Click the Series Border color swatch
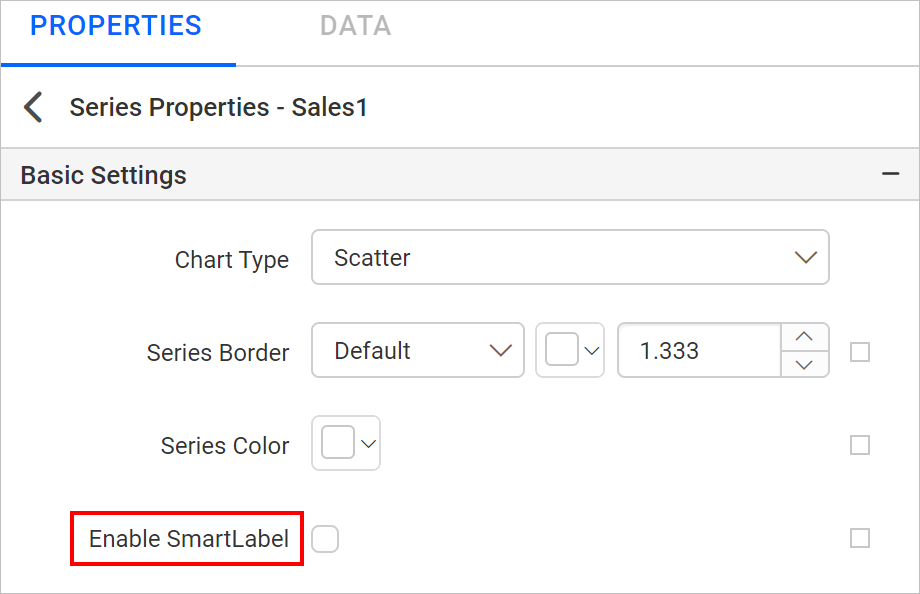920x594 pixels. pos(562,350)
